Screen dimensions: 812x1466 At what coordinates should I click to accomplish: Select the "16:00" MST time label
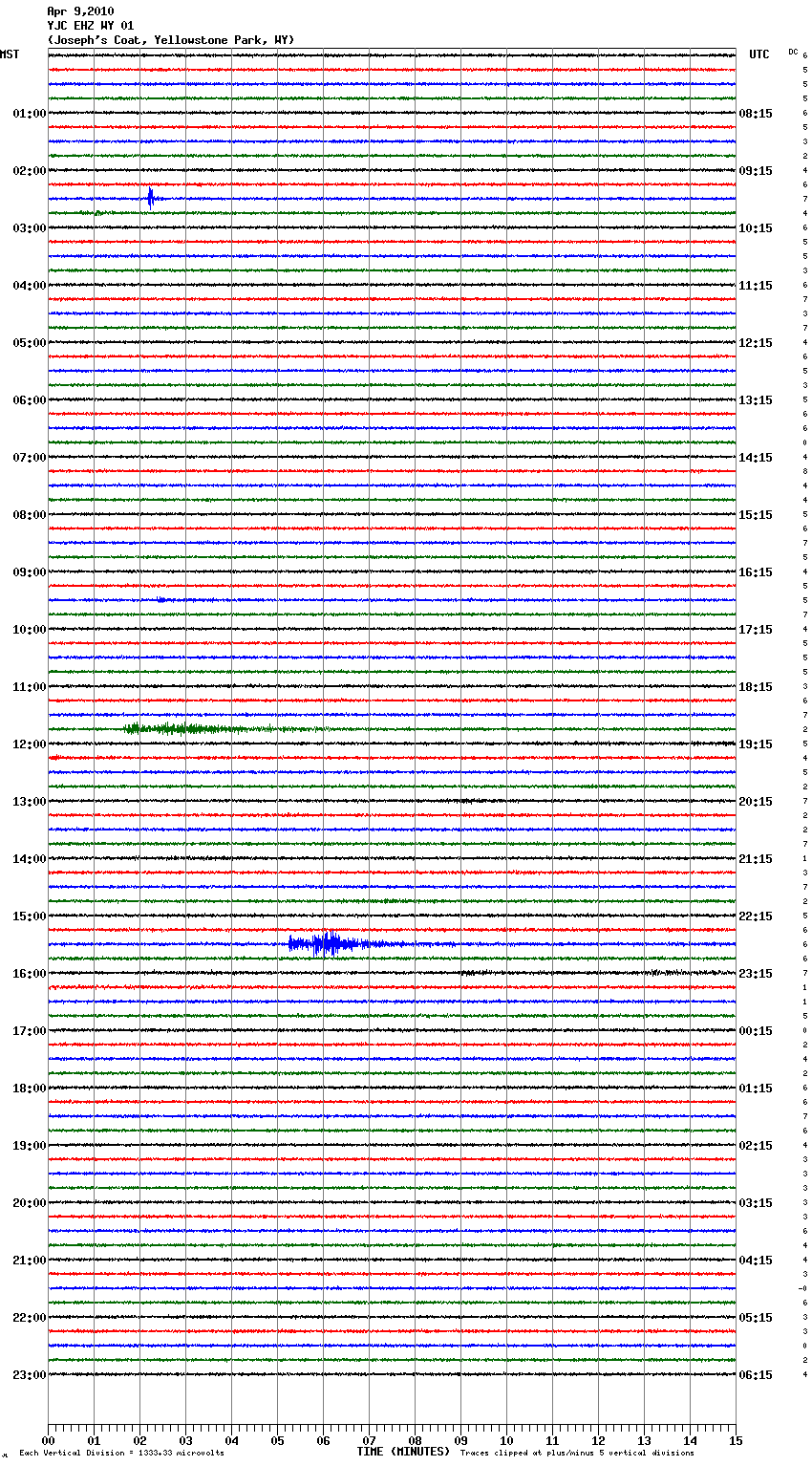30,974
